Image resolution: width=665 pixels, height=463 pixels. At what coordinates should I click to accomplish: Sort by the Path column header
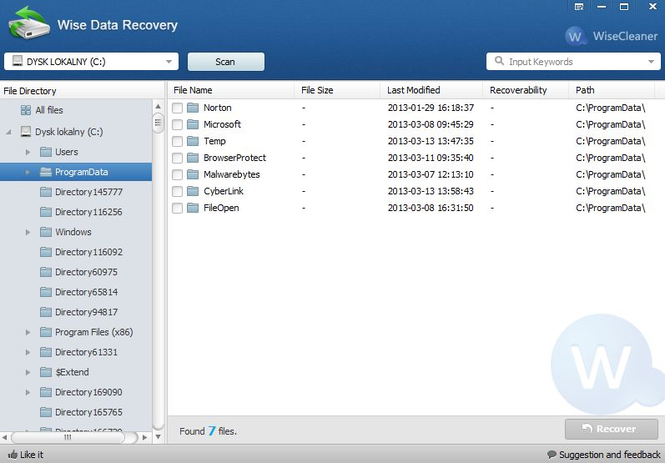[612, 90]
